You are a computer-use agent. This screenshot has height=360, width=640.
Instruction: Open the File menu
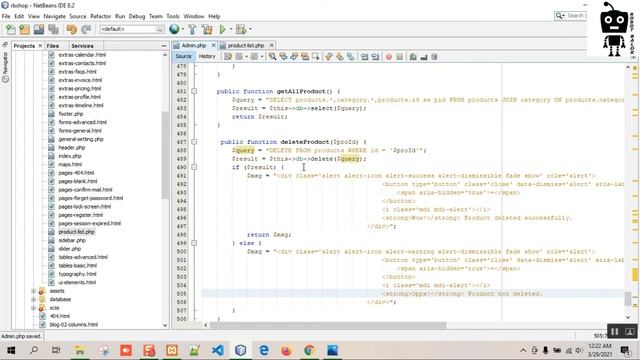click(6, 16)
